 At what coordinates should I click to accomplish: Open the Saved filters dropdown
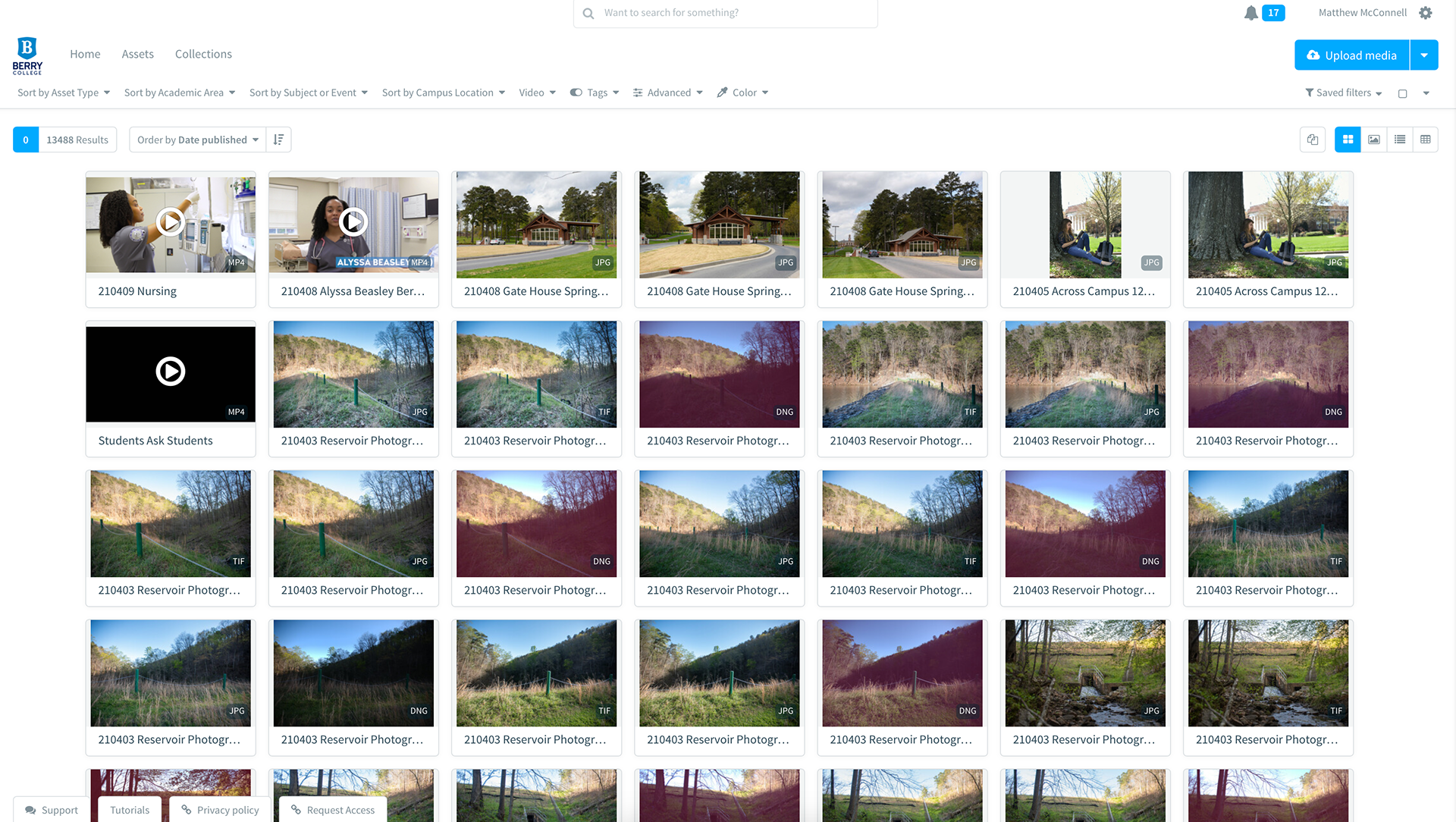[1344, 93]
